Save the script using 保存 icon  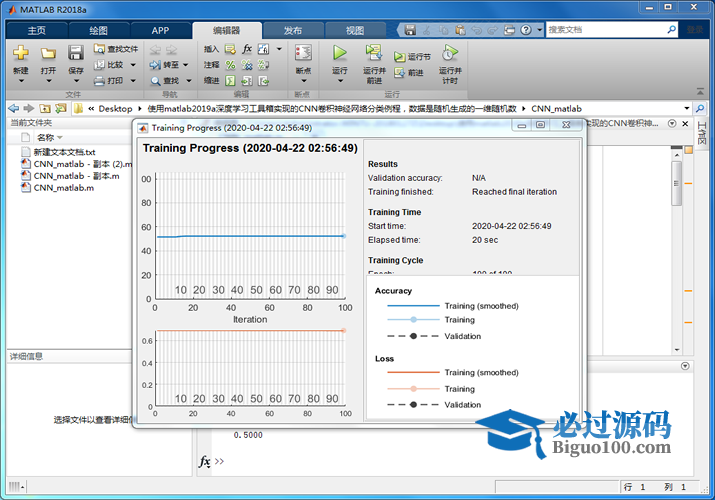click(76, 55)
